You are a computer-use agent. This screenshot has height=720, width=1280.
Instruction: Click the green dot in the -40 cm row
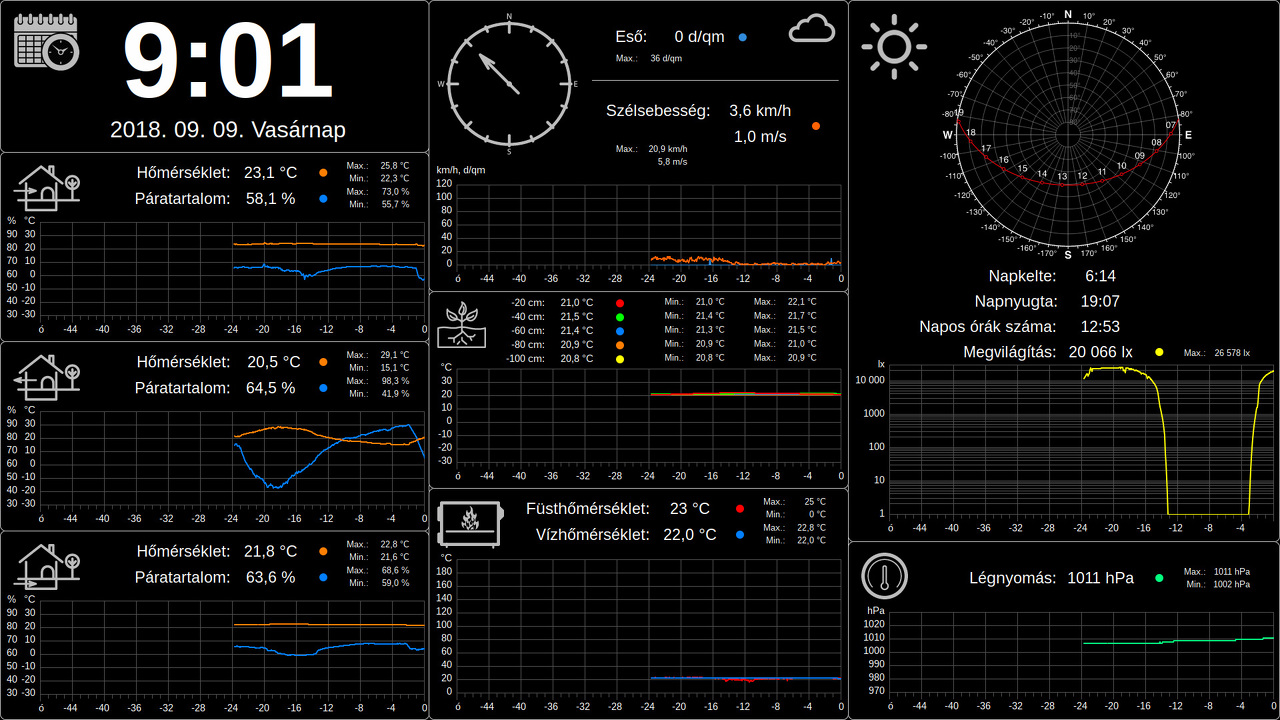[x=620, y=316]
